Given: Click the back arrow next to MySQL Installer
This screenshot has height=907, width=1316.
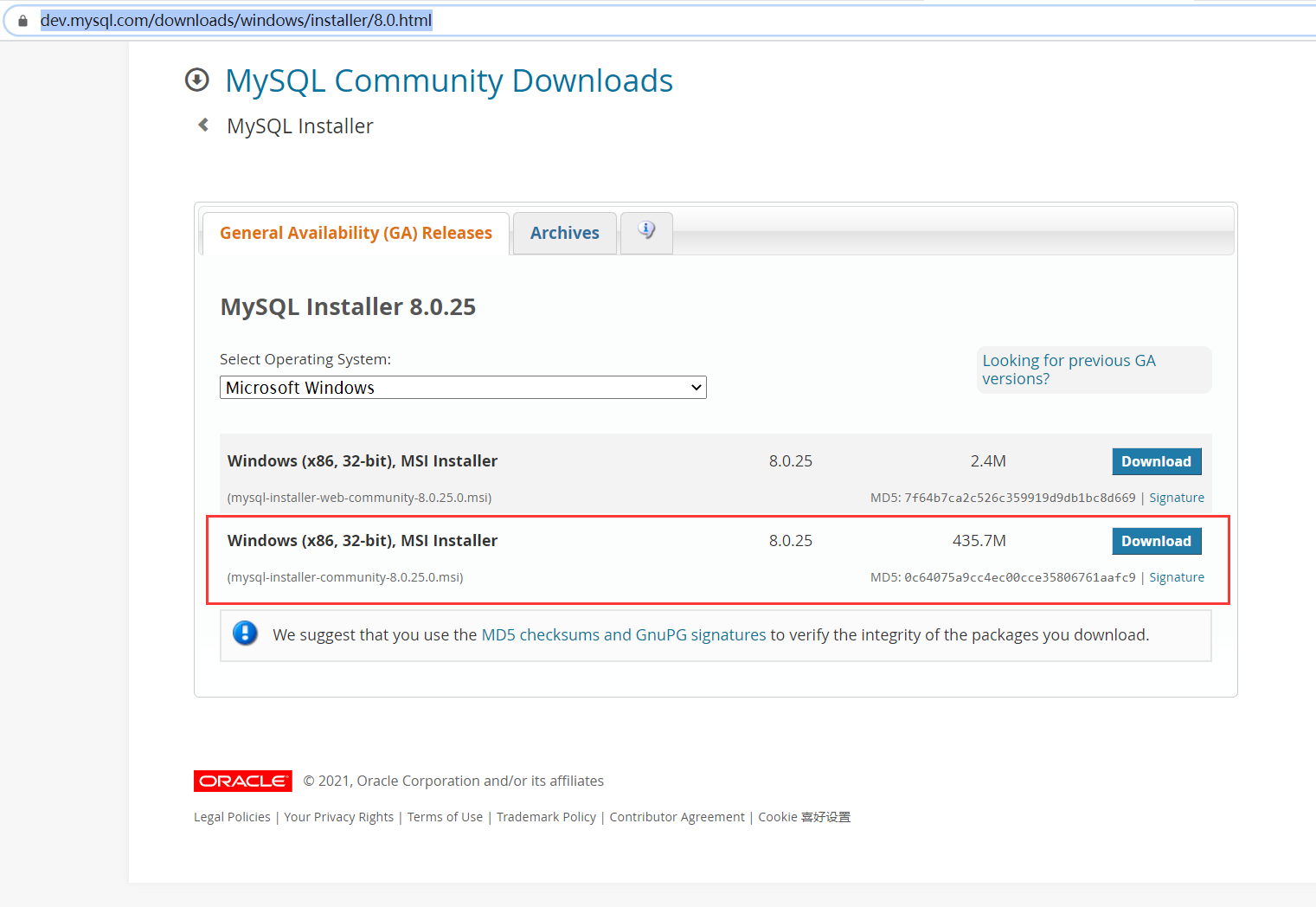Looking at the screenshot, I should pyautogui.click(x=203, y=125).
